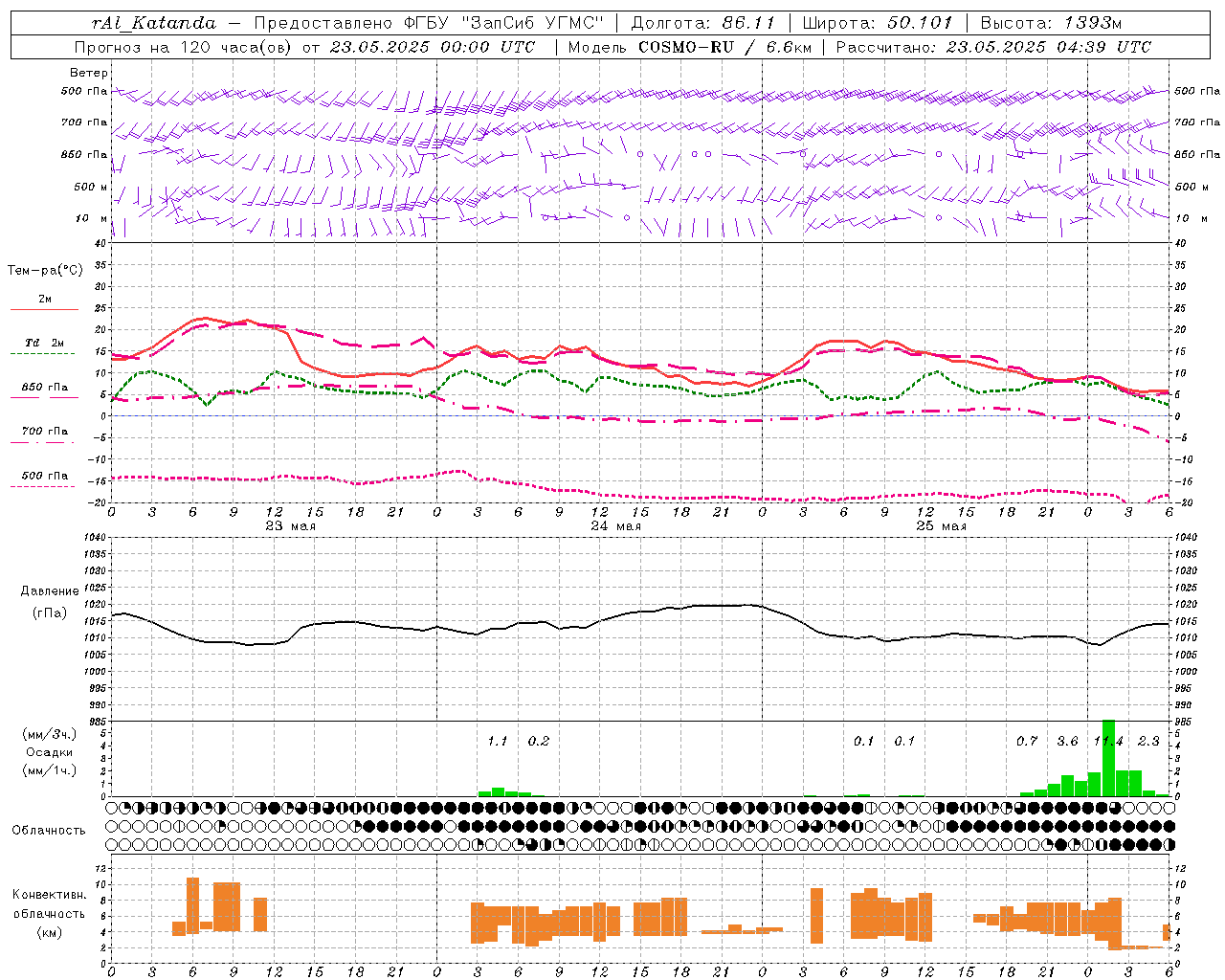This screenshot has width=1225, height=980.
Task: Click the 23 мая date label
Action: pos(290,526)
